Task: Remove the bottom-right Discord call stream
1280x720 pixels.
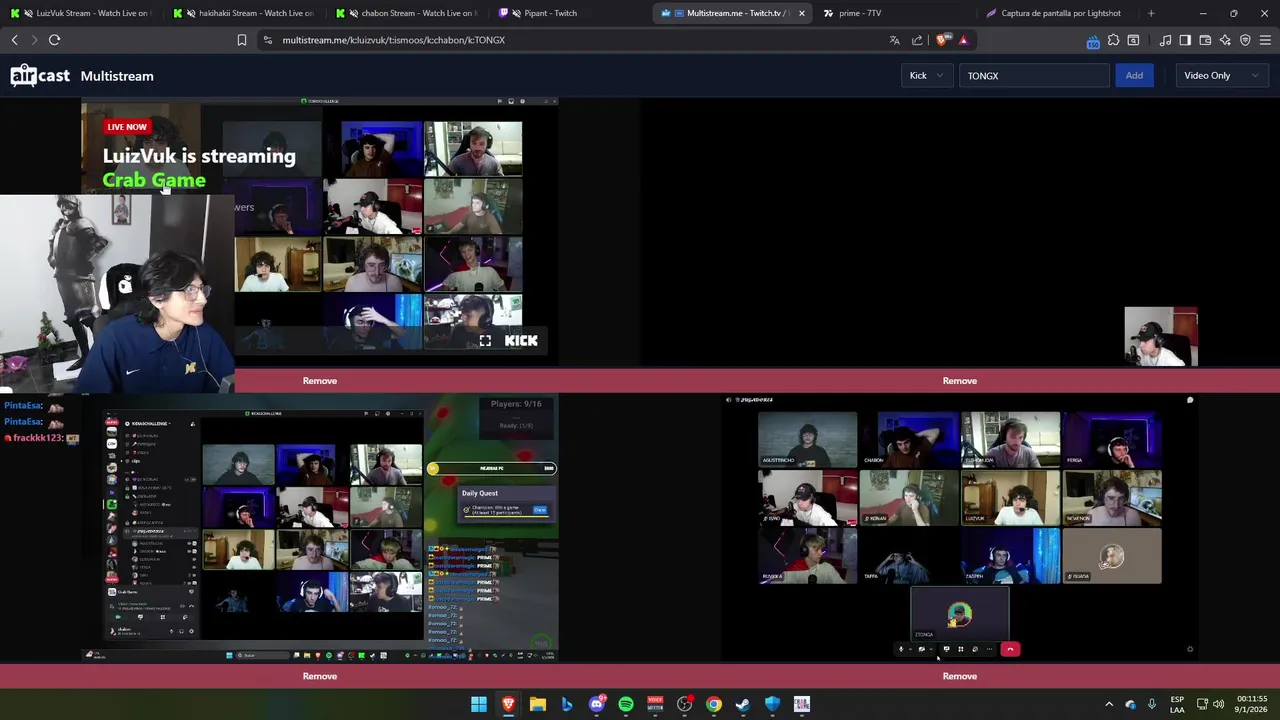Action: (960, 676)
